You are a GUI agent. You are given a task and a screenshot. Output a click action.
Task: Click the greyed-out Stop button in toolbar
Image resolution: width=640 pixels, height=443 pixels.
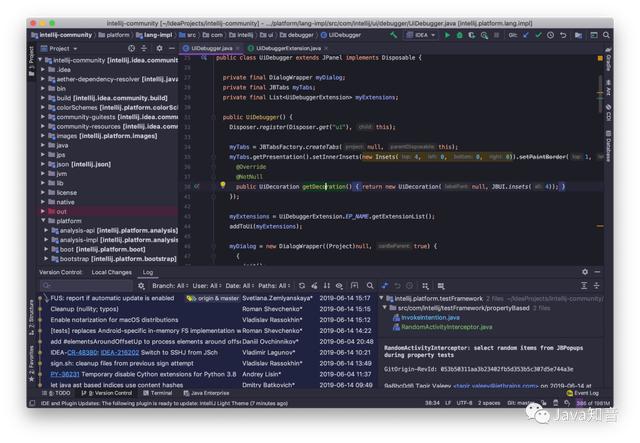(x=496, y=35)
